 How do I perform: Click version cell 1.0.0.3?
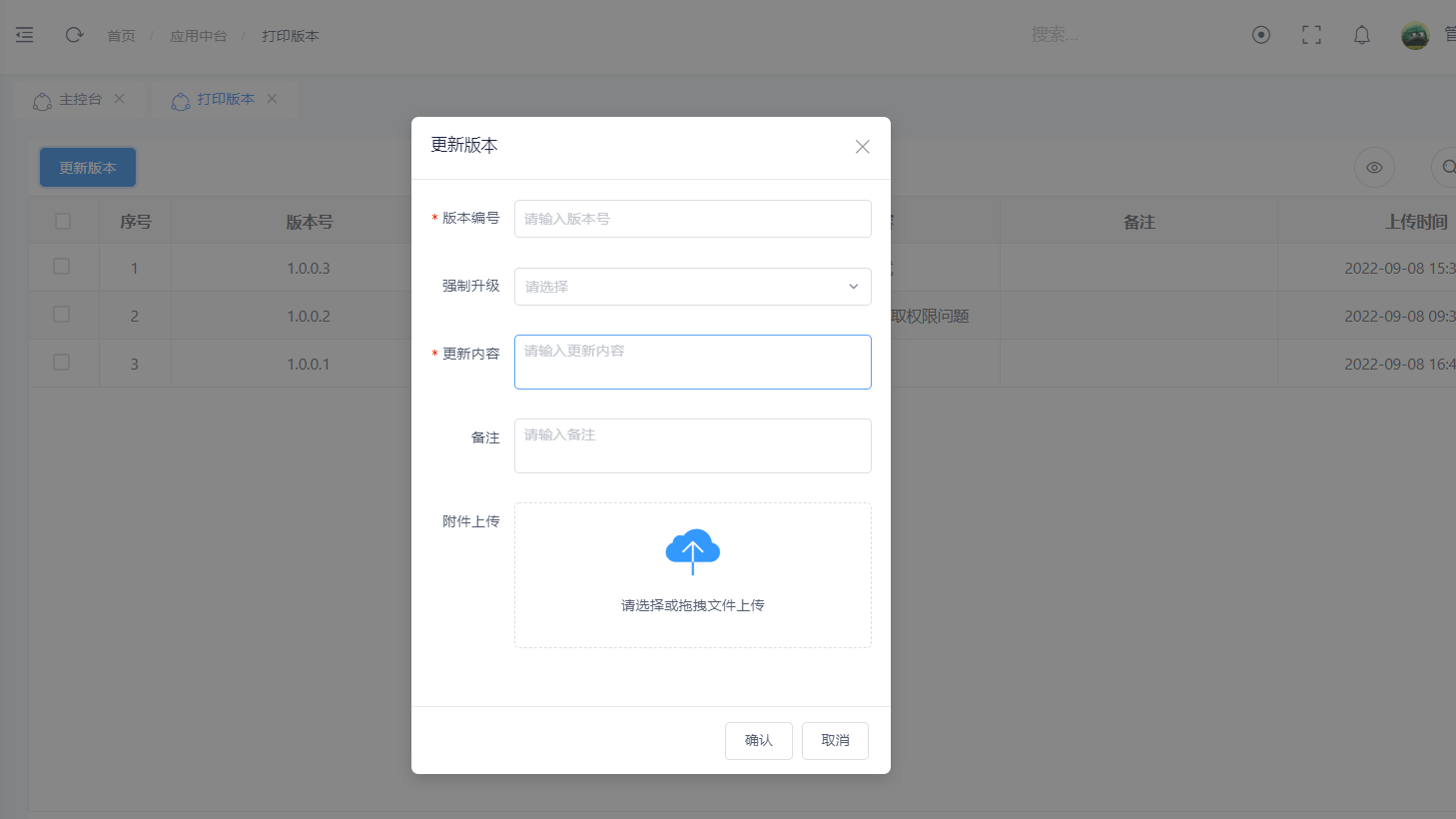[309, 268]
